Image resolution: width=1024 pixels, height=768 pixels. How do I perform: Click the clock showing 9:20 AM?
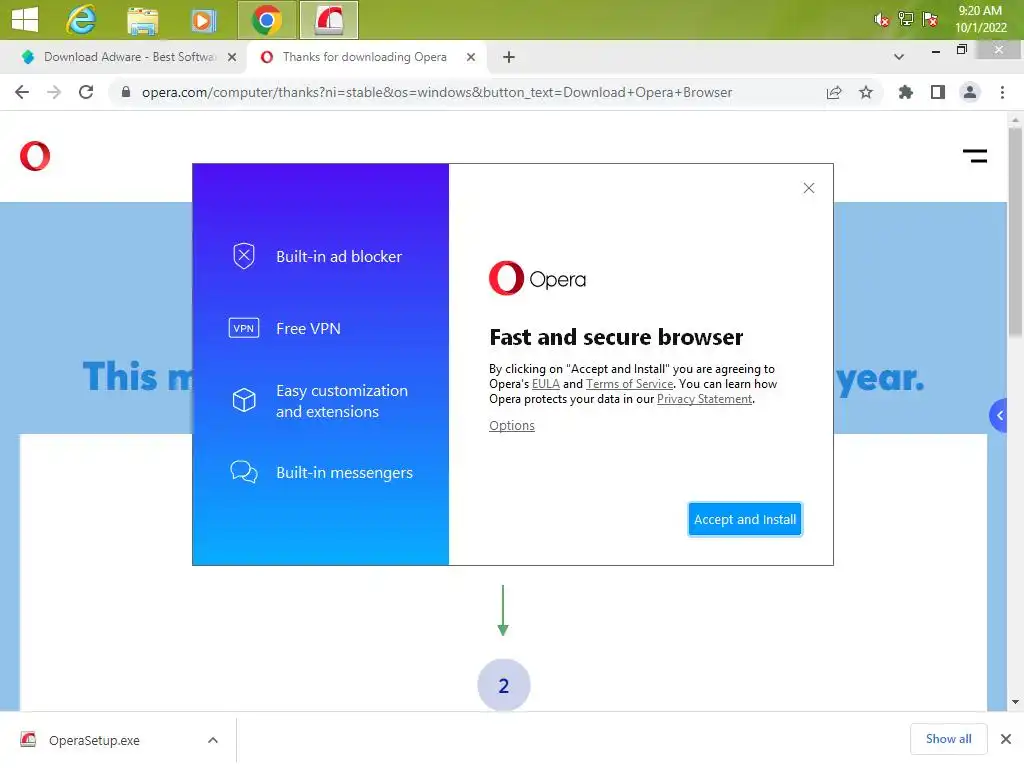(980, 11)
